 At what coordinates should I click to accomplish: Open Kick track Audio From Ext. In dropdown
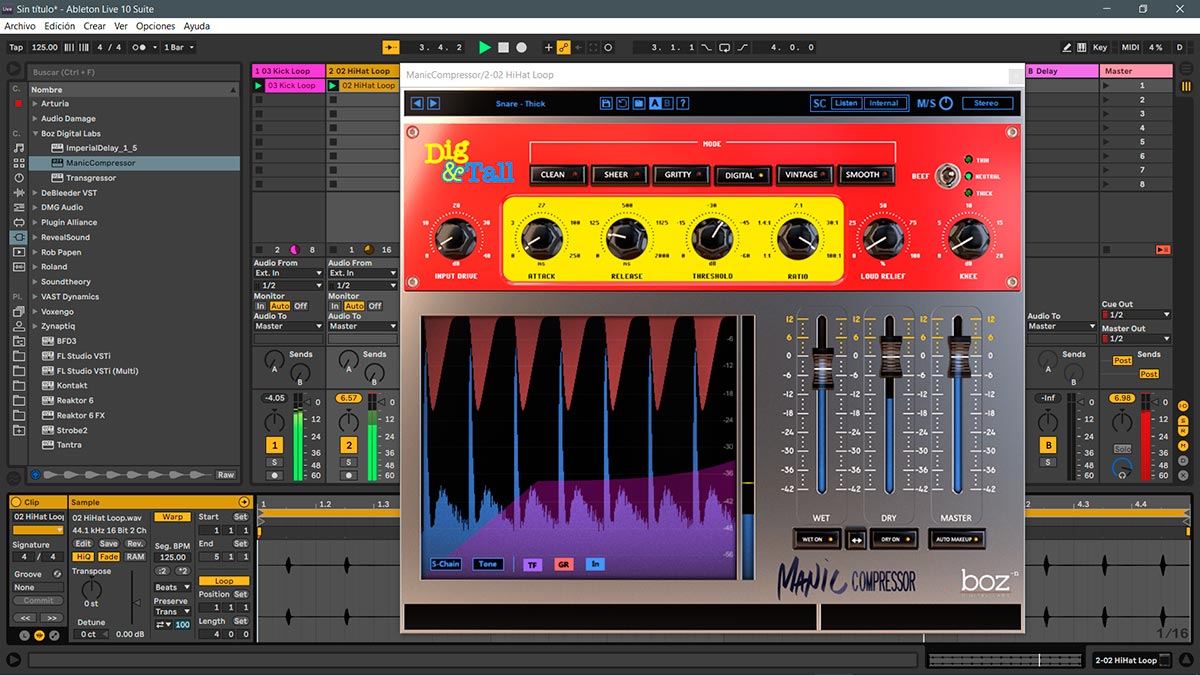(x=288, y=273)
